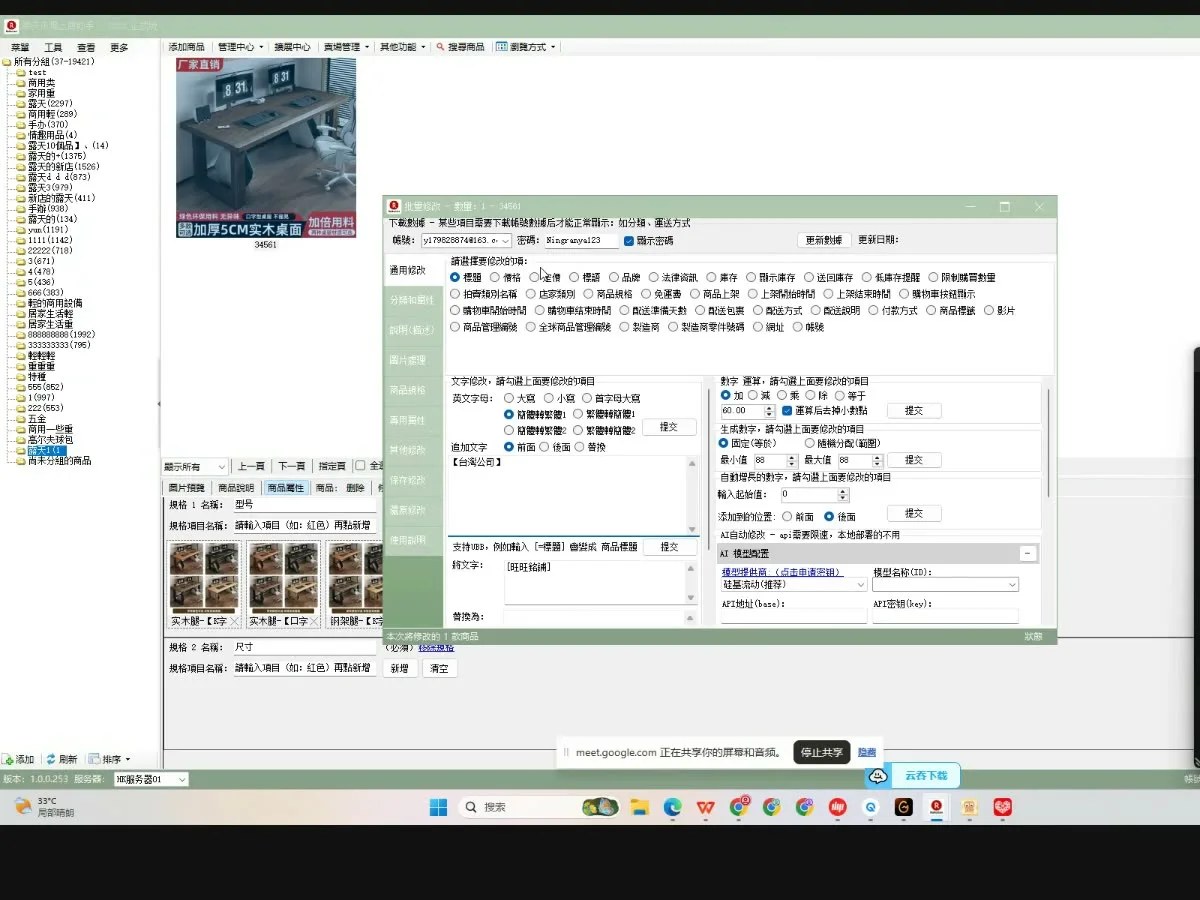
Task: Toggle 運算后去掉小數點 checkbox
Action: click(787, 411)
